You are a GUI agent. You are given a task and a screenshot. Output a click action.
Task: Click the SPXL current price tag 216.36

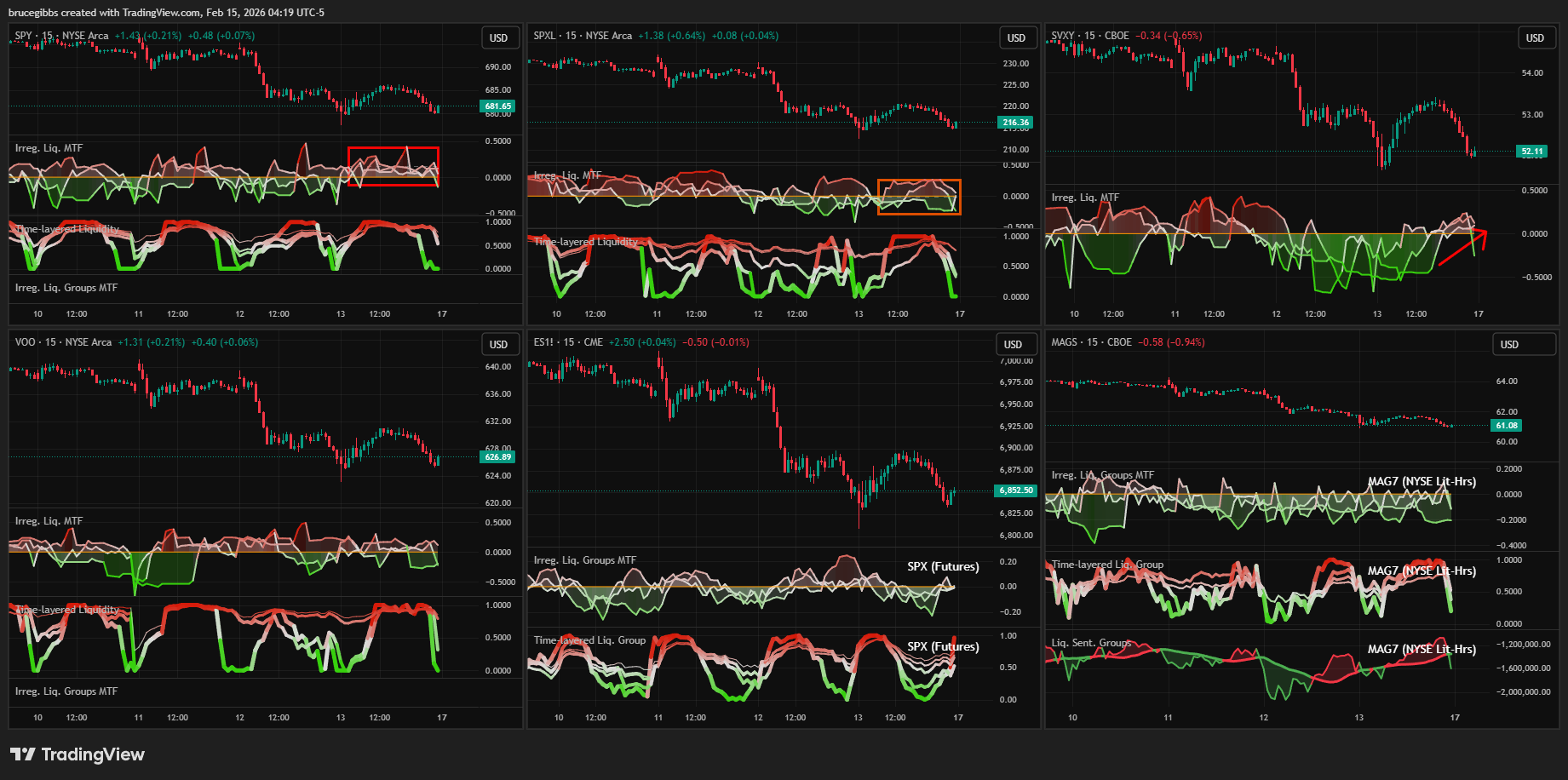(1015, 123)
